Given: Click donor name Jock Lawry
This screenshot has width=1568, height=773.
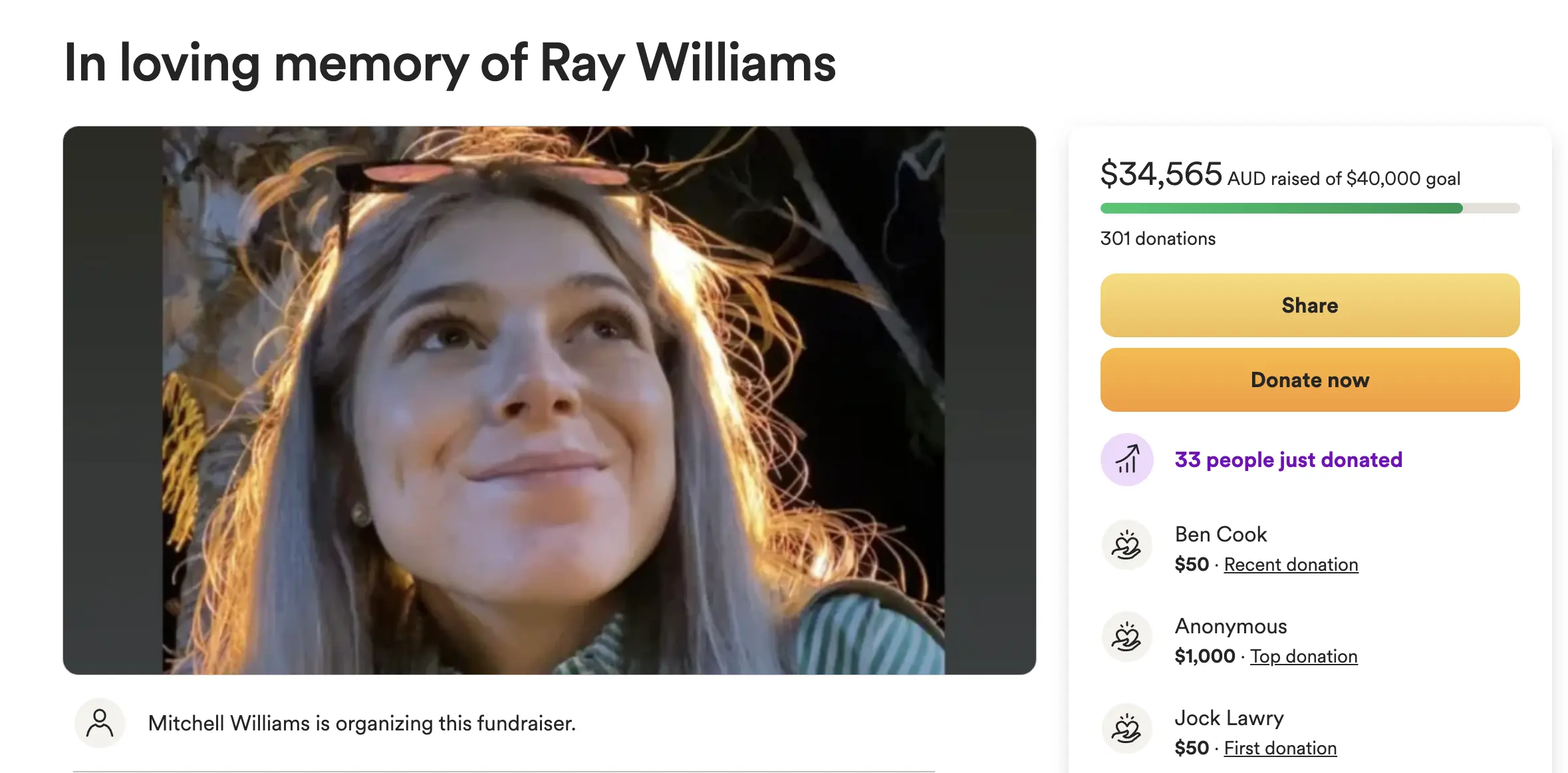Looking at the screenshot, I should pos(1229,718).
